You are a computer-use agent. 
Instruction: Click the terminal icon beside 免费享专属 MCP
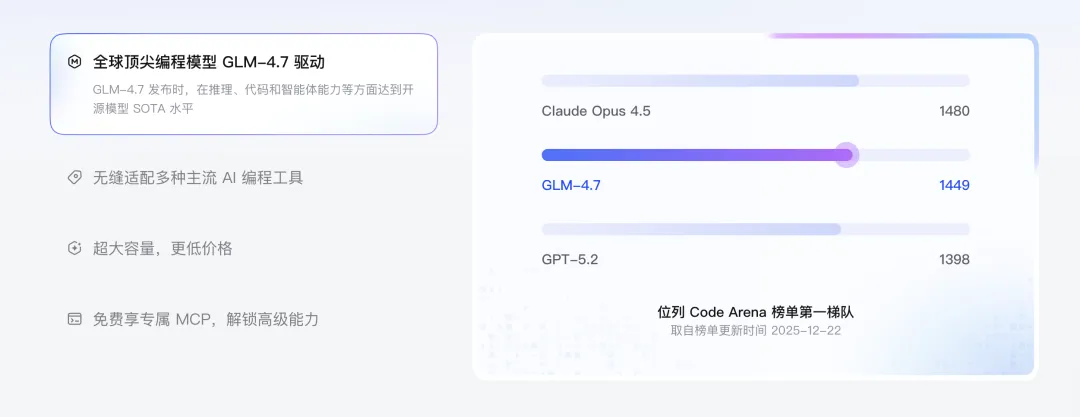click(74, 320)
